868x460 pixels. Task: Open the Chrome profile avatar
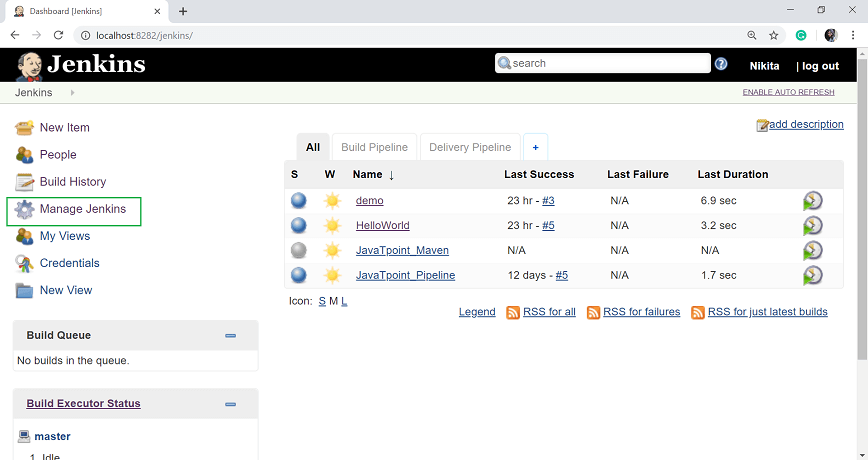click(x=830, y=35)
